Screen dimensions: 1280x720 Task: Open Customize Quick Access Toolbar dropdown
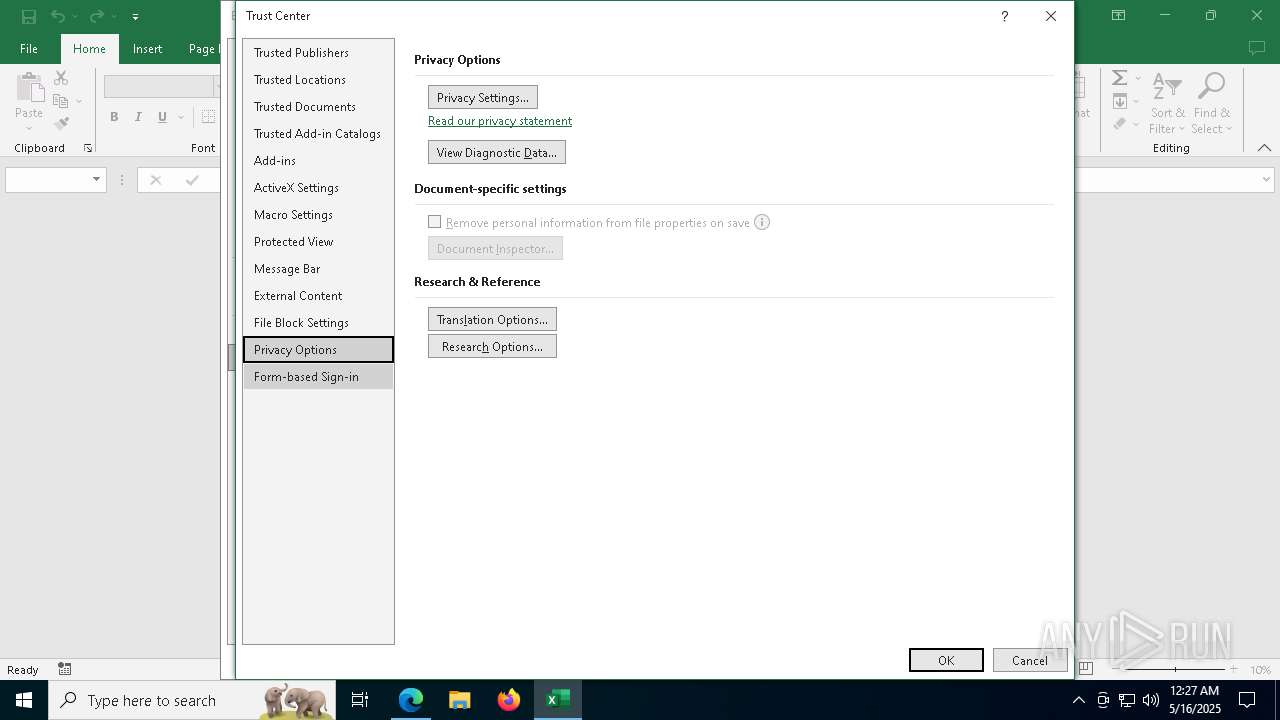(135, 16)
